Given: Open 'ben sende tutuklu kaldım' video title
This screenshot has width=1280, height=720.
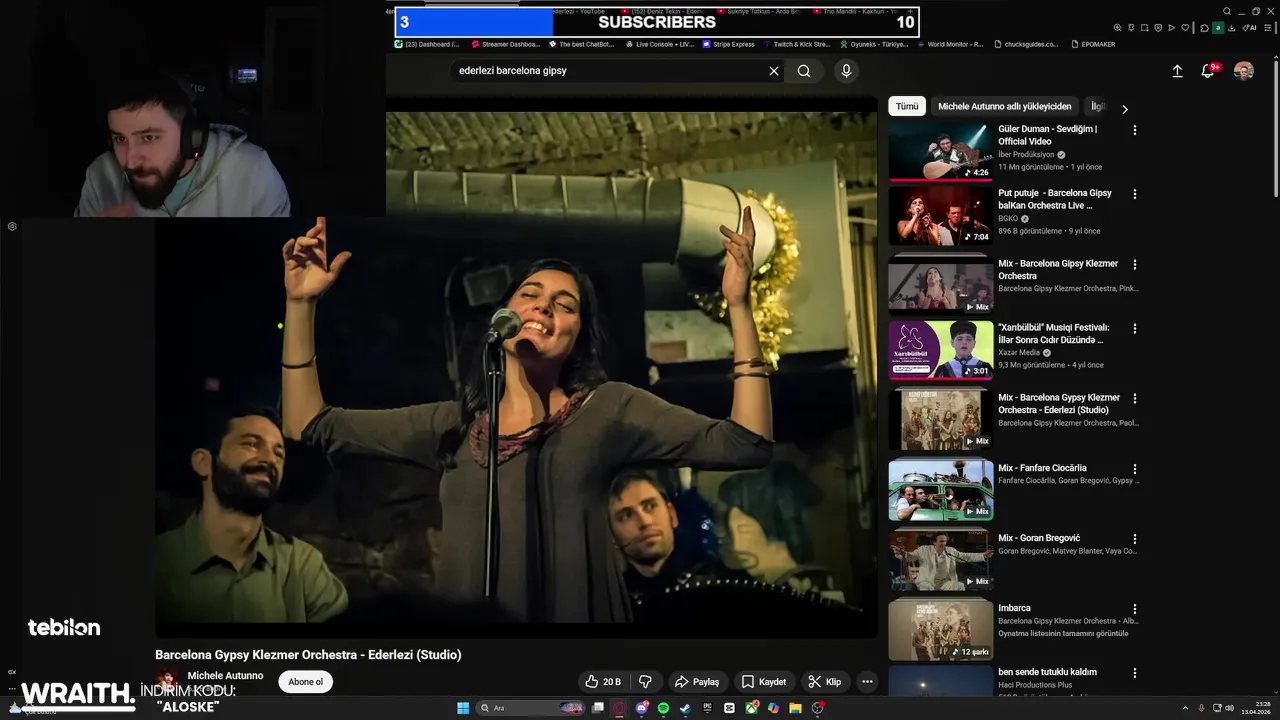Looking at the screenshot, I should click(1047, 672).
